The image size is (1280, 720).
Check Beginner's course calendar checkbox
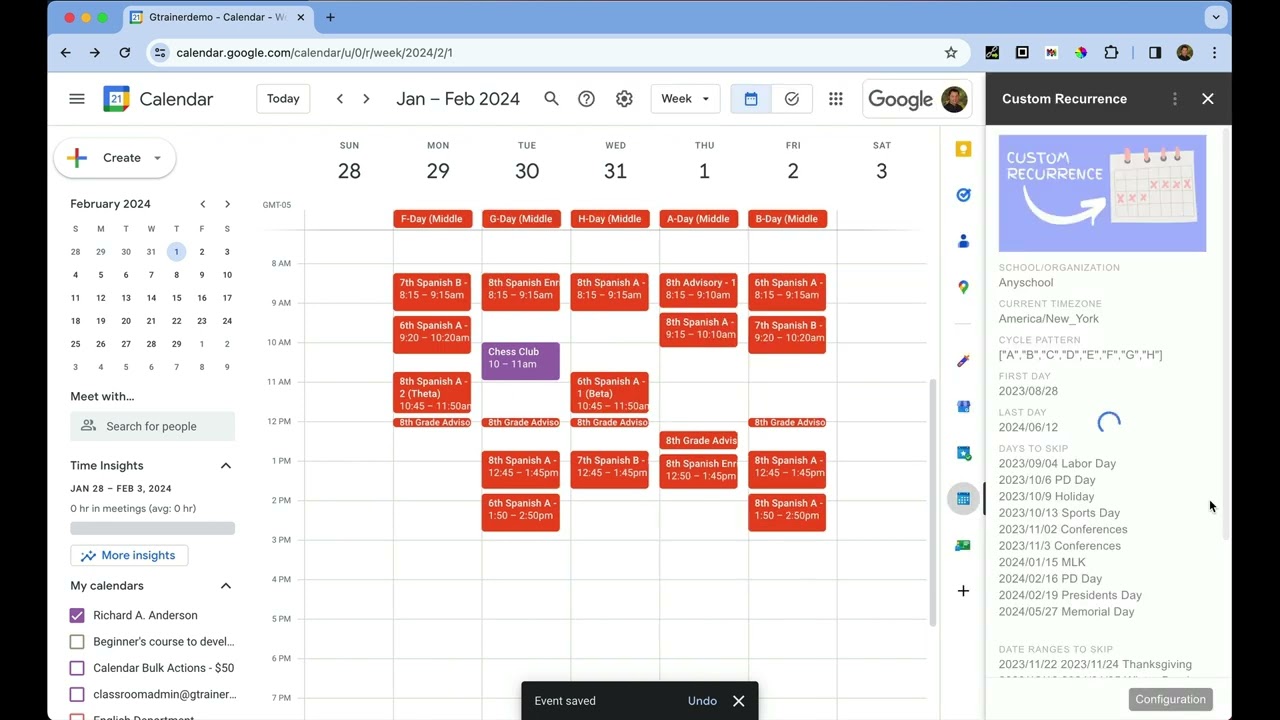click(x=77, y=642)
